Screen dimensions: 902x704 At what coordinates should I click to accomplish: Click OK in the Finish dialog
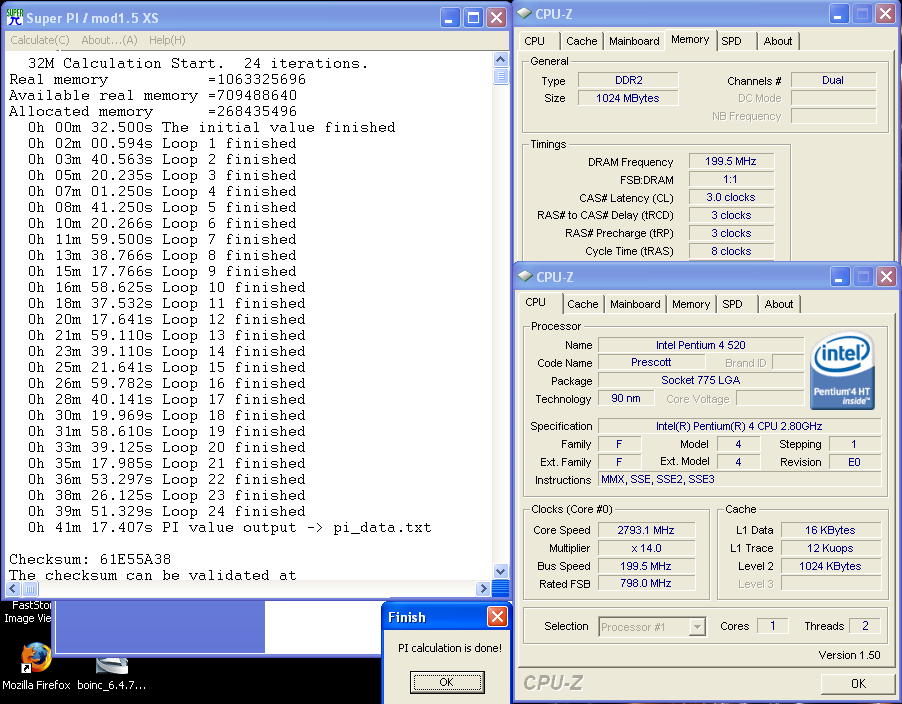447,682
